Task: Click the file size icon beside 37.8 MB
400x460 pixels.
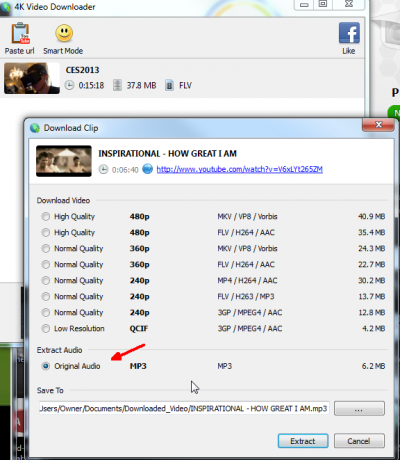Action: click(x=117, y=85)
